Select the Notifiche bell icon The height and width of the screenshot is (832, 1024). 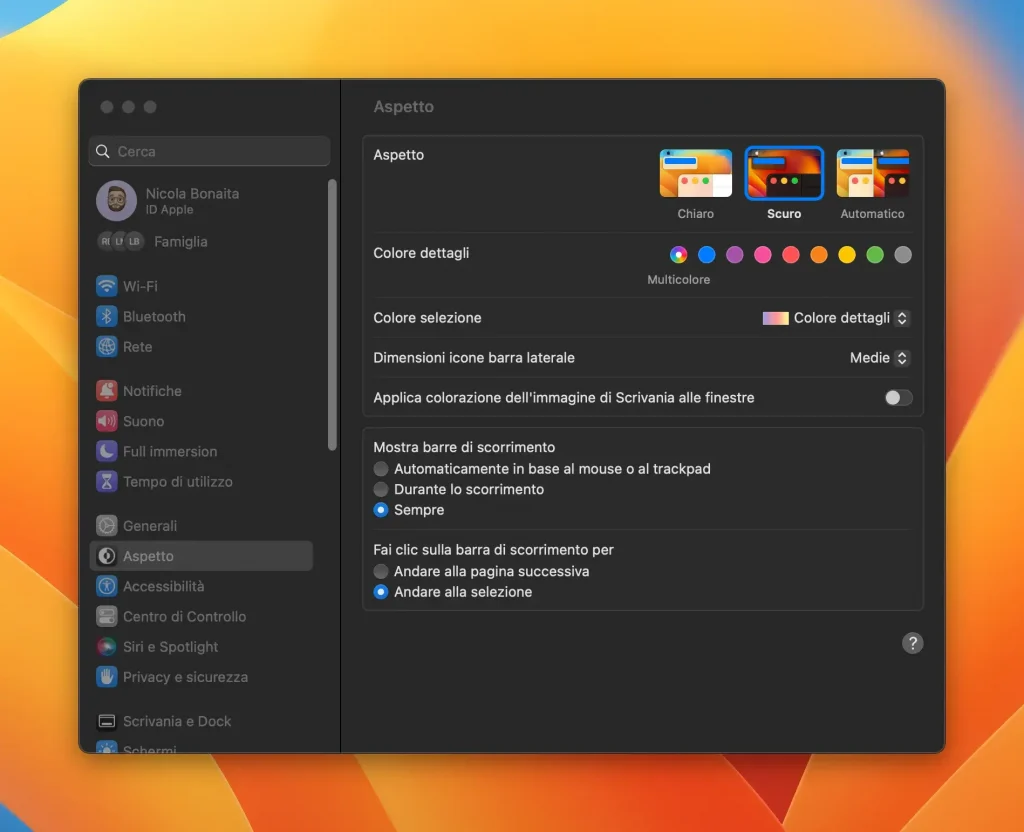tap(106, 391)
